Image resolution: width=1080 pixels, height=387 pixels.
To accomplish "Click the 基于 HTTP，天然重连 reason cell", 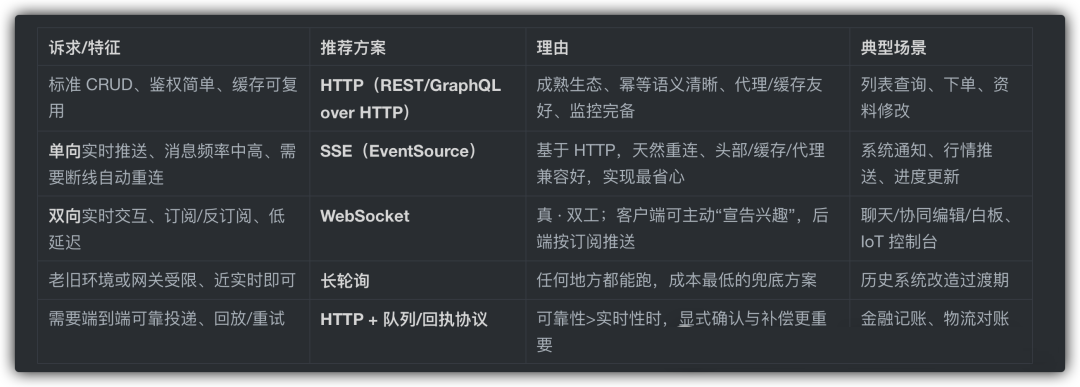I will tap(687, 163).
